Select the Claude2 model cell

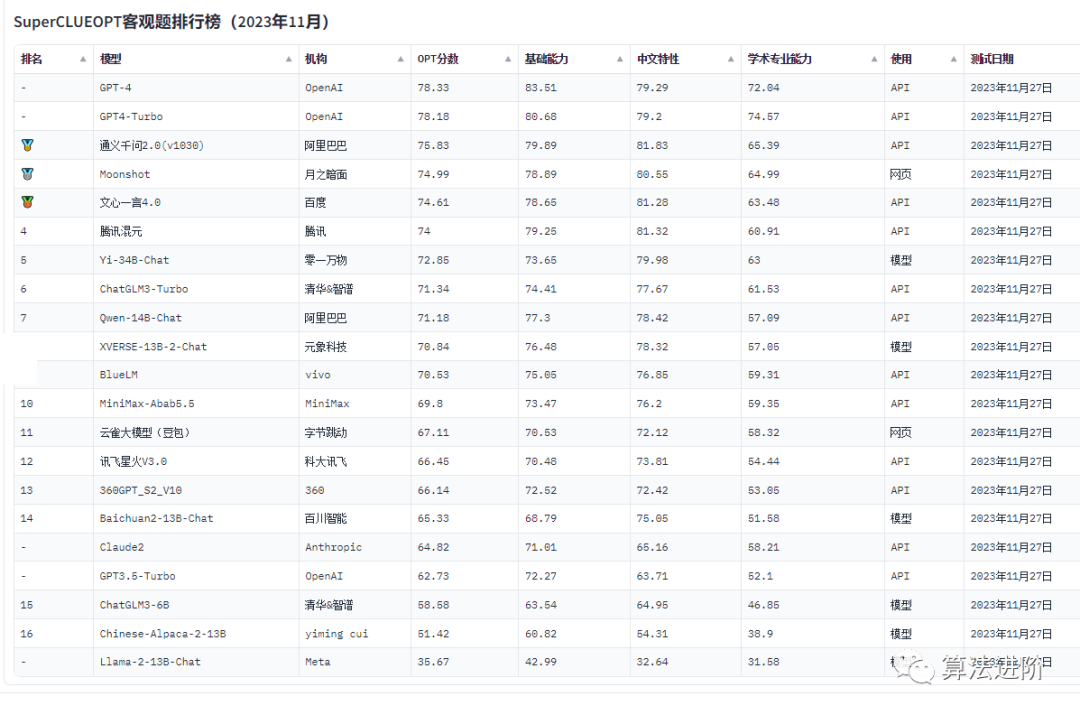[196, 548]
